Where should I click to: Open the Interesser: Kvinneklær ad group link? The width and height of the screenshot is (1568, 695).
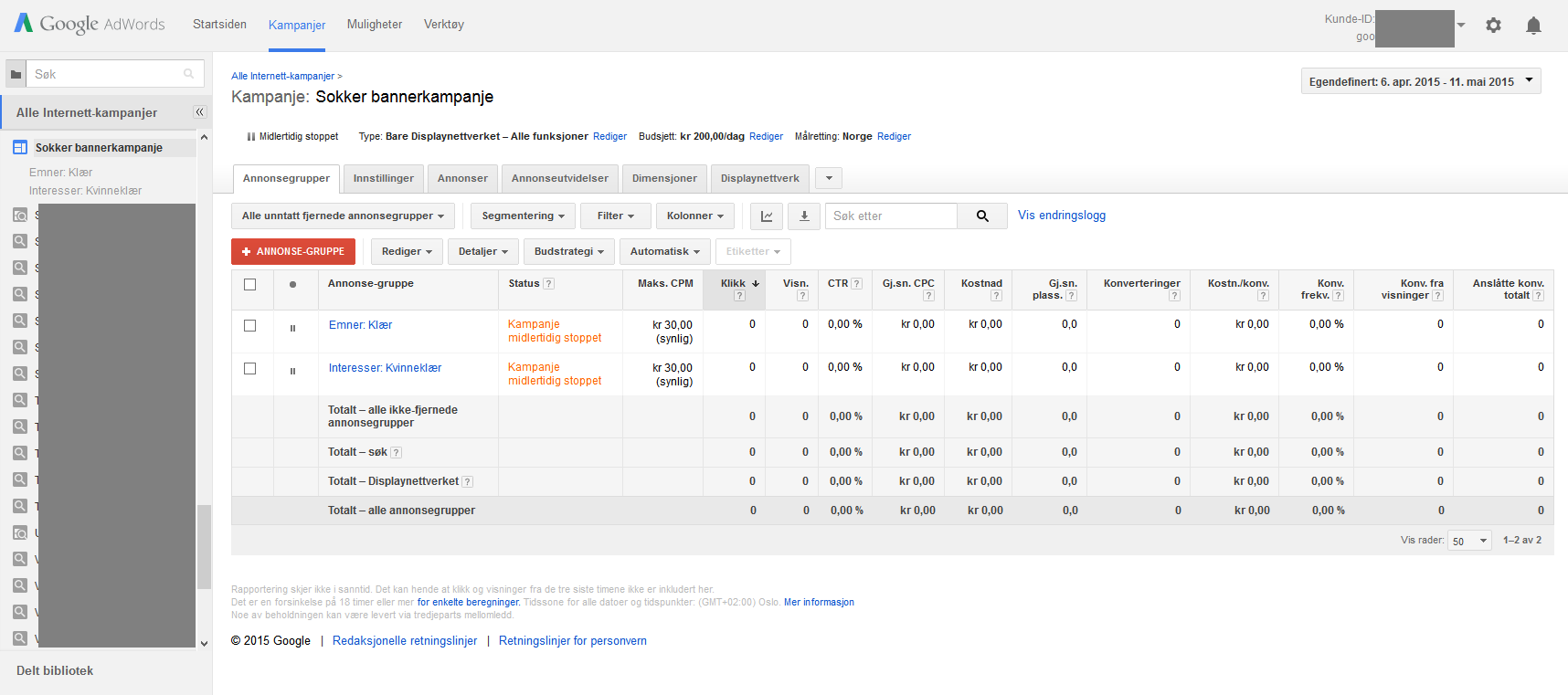(x=385, y=368)
